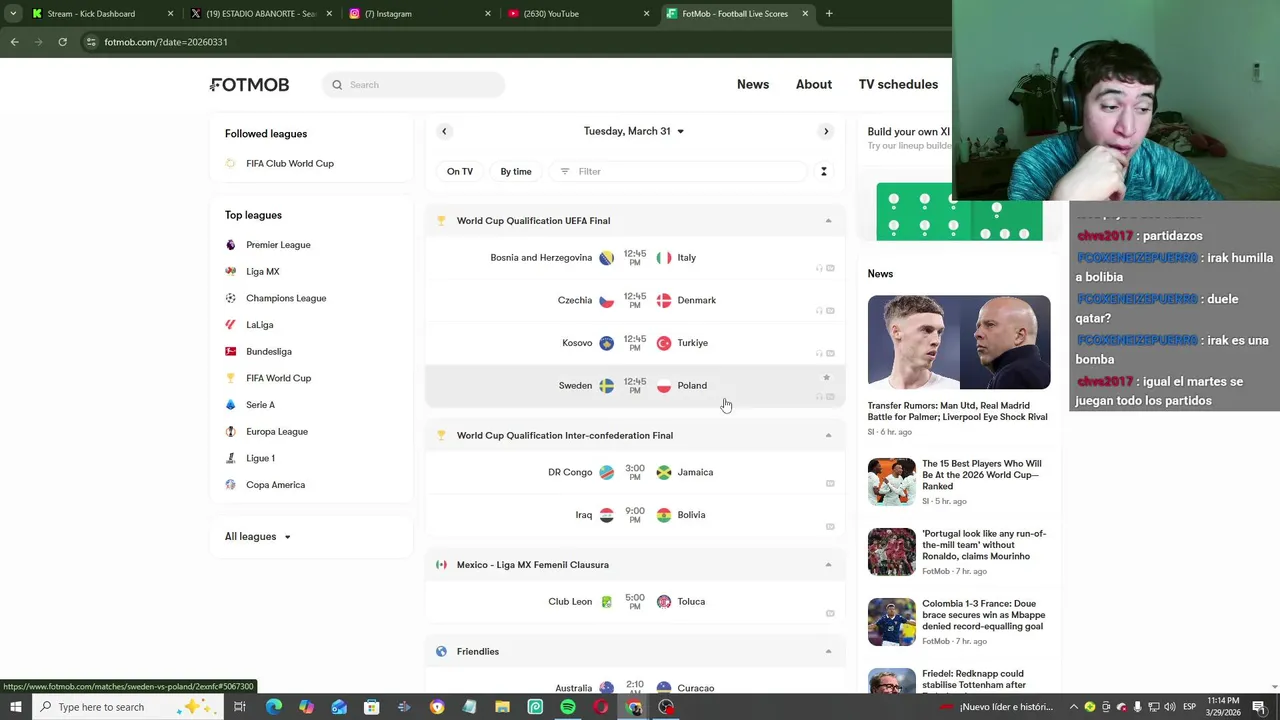The height and width of the screenshot is (720, 1280).
Task: Reload the page
Action: click(x=62, y=42)
